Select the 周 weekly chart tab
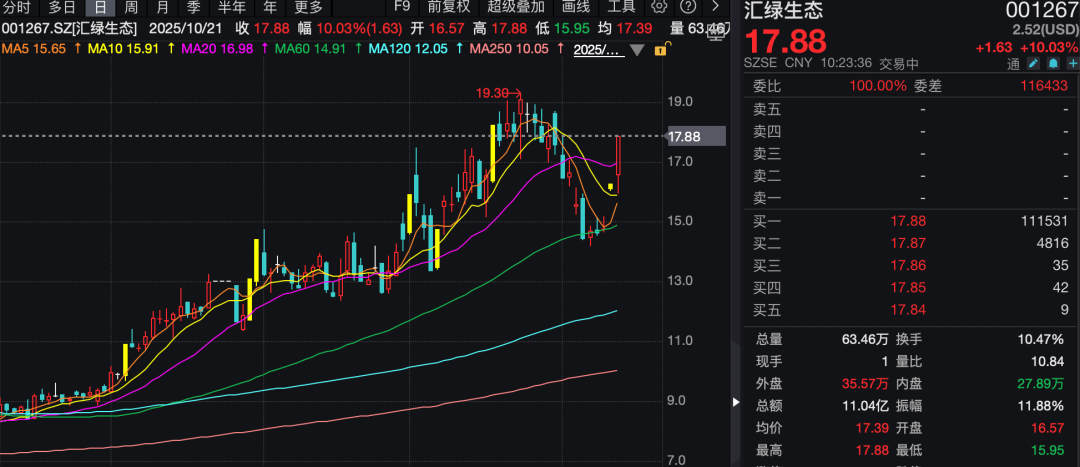This screenshot has width=1080, height=467. tap(131, 7)
